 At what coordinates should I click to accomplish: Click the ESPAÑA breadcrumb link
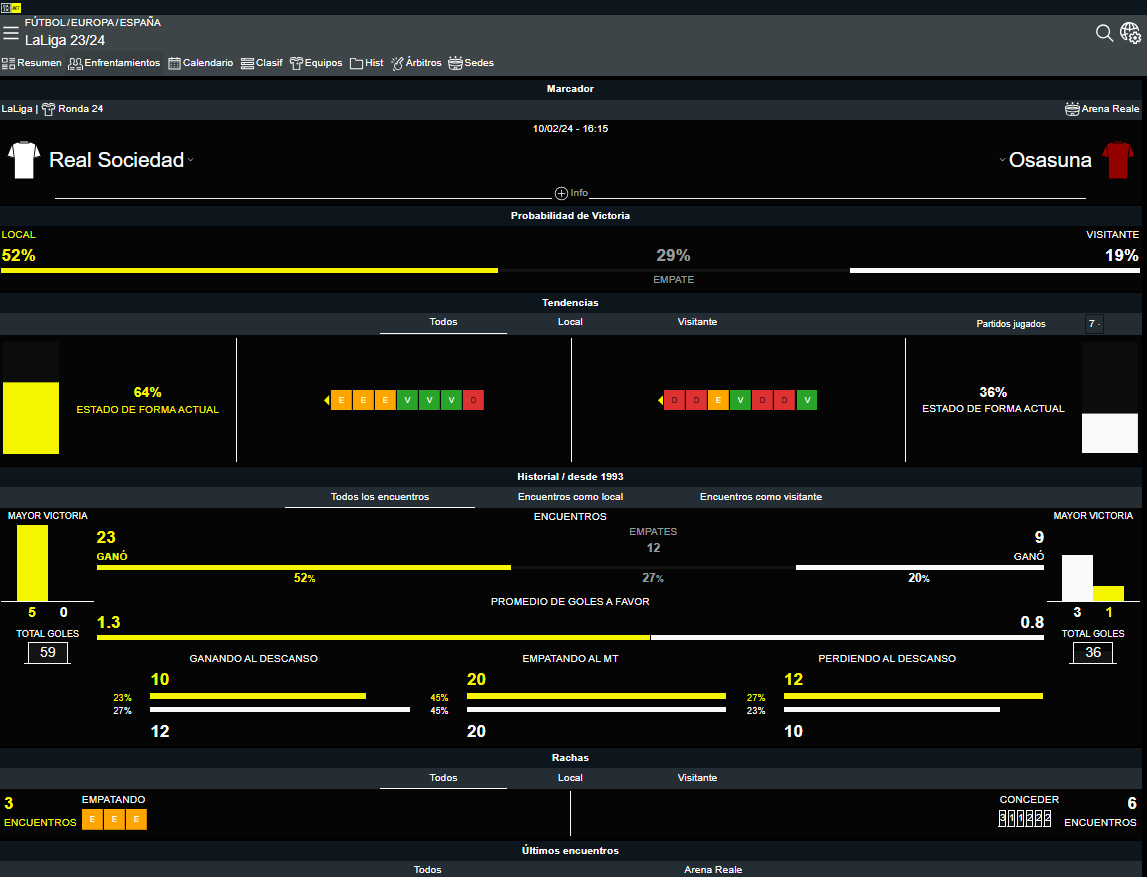(x=140, y=22)
